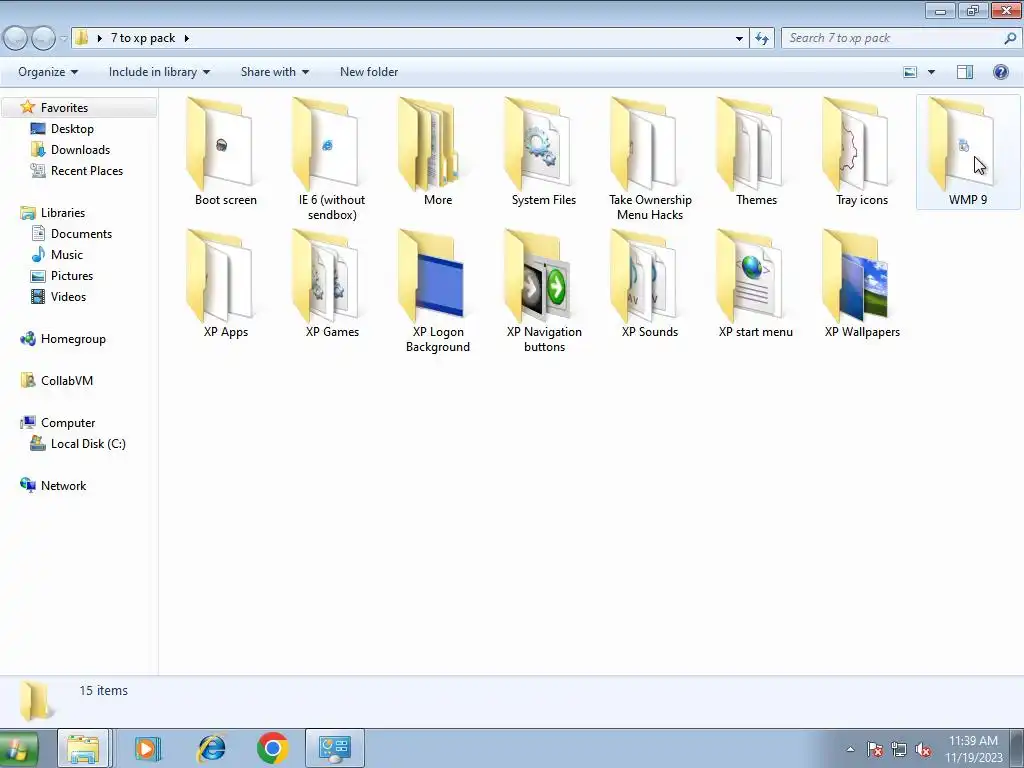Click Windows Explorer on the taskbar
1024x768 pixels.
tap(83, 749)
